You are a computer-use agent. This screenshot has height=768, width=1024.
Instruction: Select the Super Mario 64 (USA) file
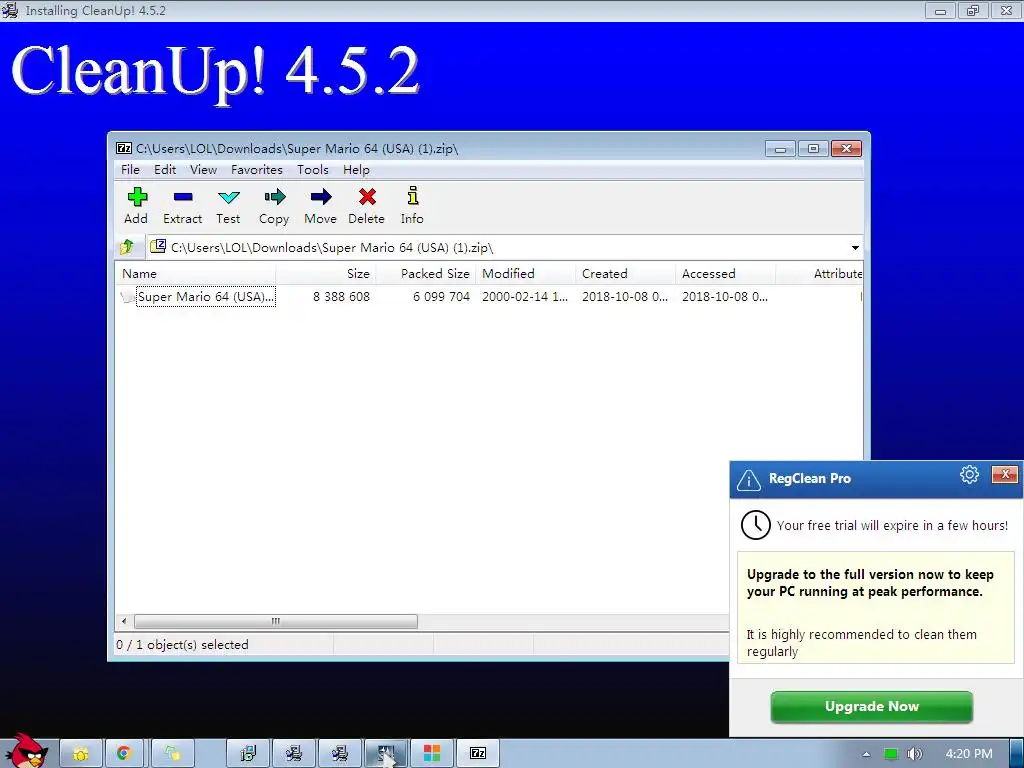(206, 296)
